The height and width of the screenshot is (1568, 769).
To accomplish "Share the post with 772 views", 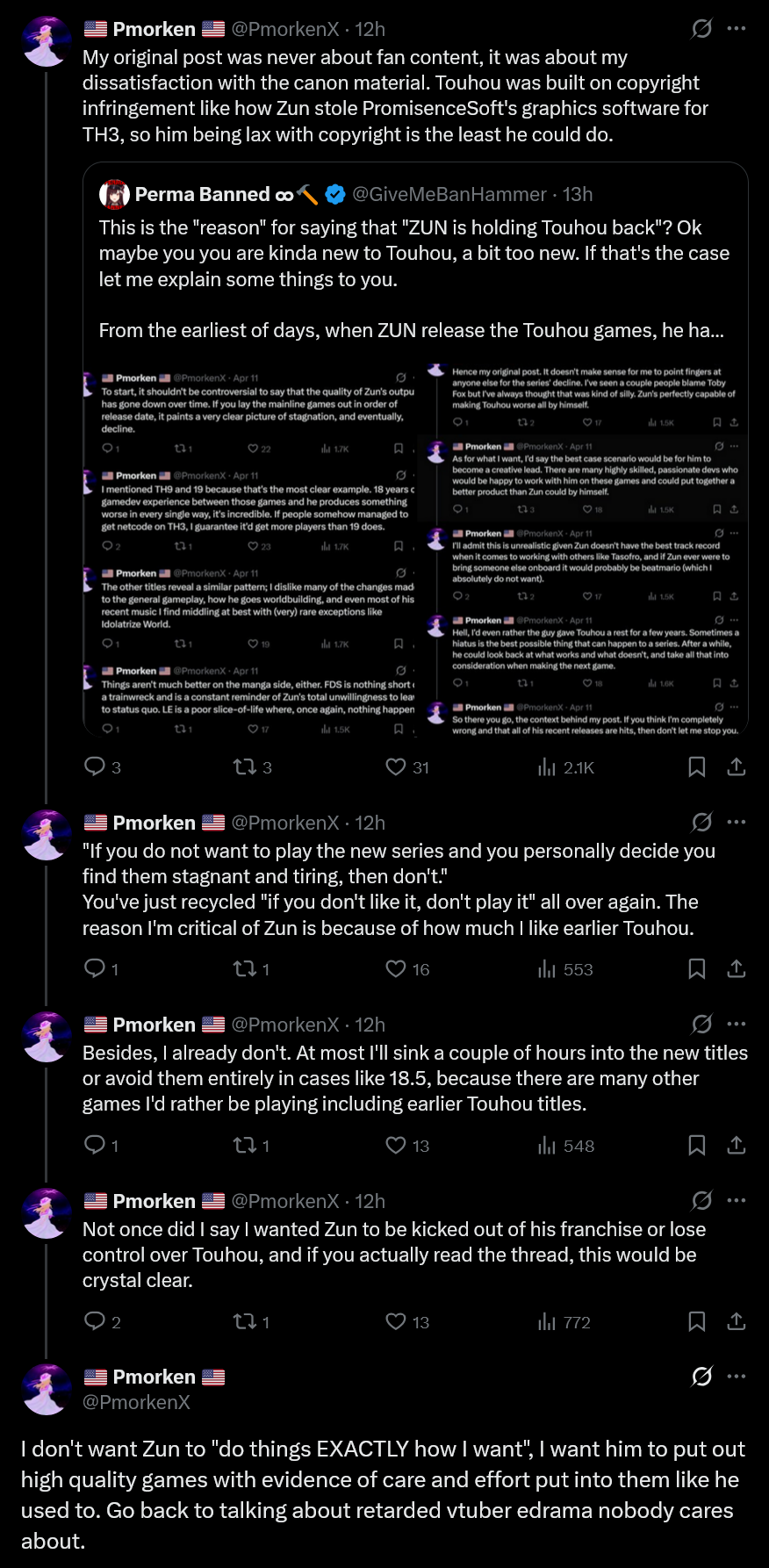I will (x=737, y=1322).
